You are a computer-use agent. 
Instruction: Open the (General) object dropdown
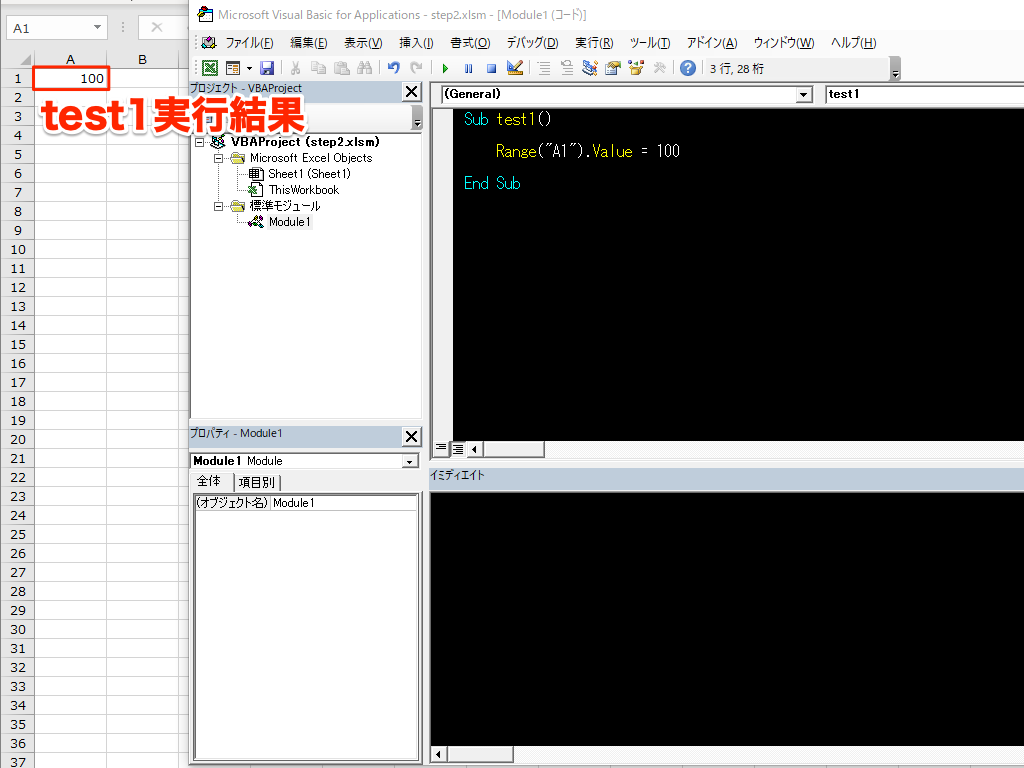point(806,94)
